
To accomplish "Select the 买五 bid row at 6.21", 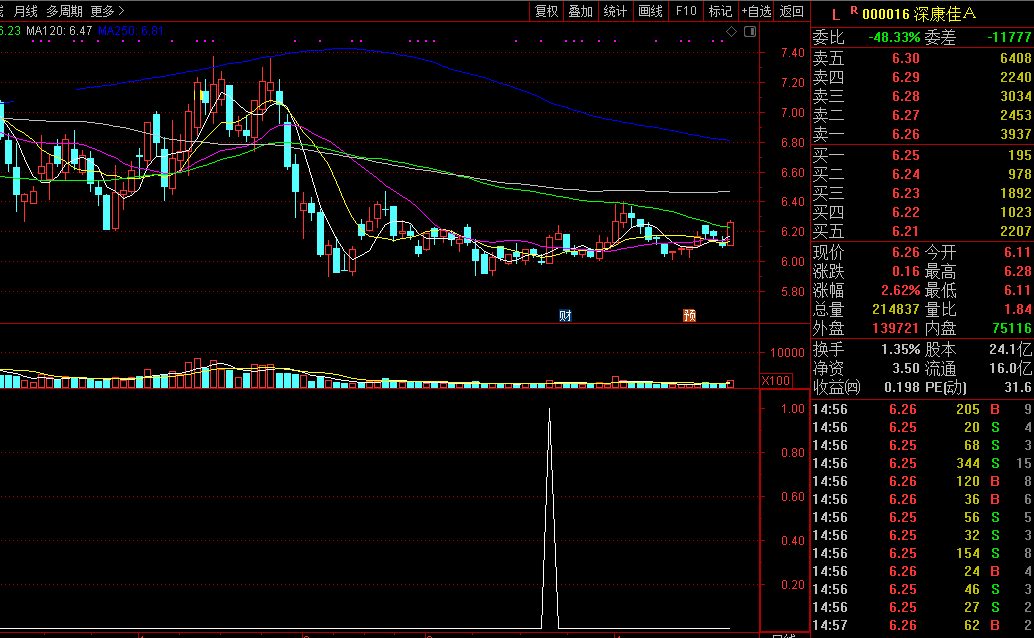I will point(922,232).
